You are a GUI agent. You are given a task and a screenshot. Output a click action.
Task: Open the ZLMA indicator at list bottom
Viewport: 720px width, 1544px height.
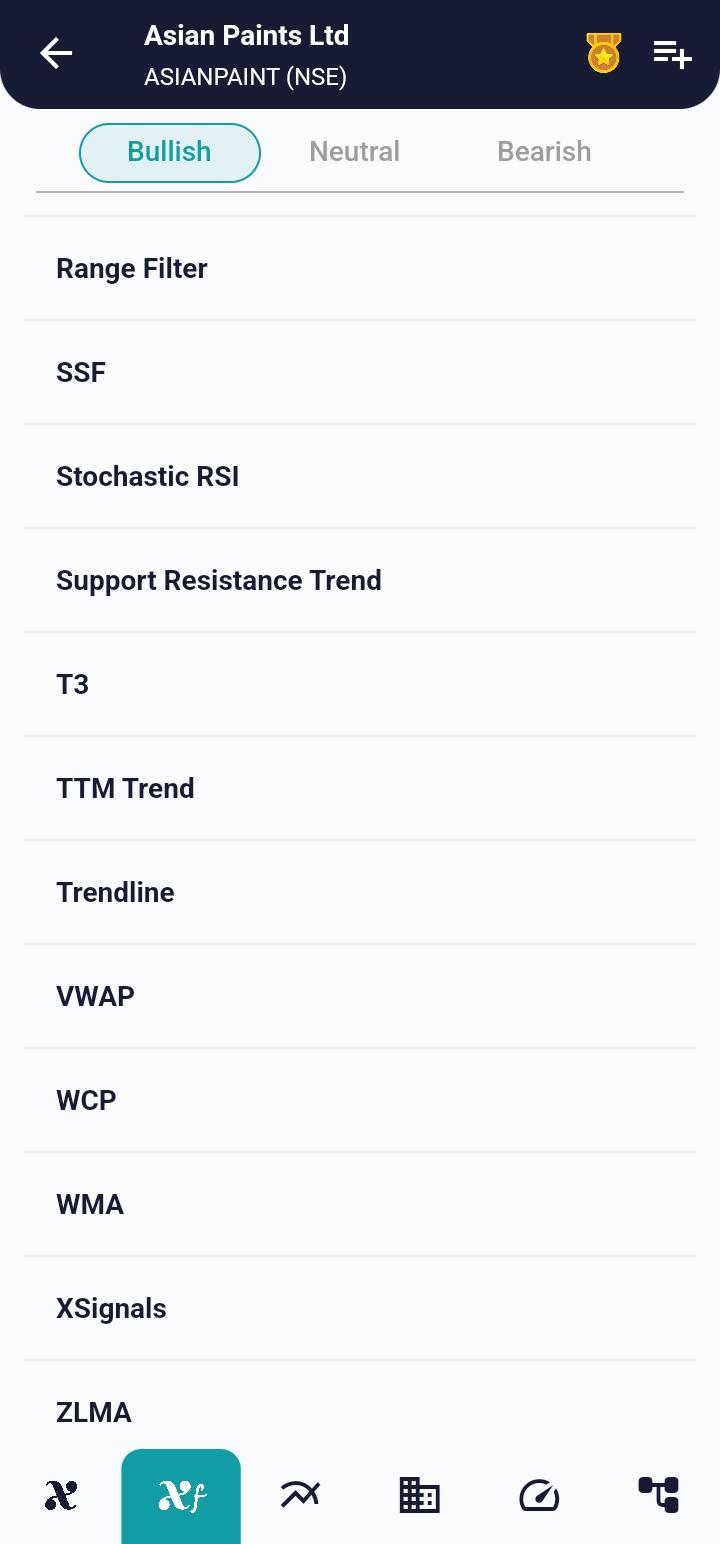click(360, 1412)
